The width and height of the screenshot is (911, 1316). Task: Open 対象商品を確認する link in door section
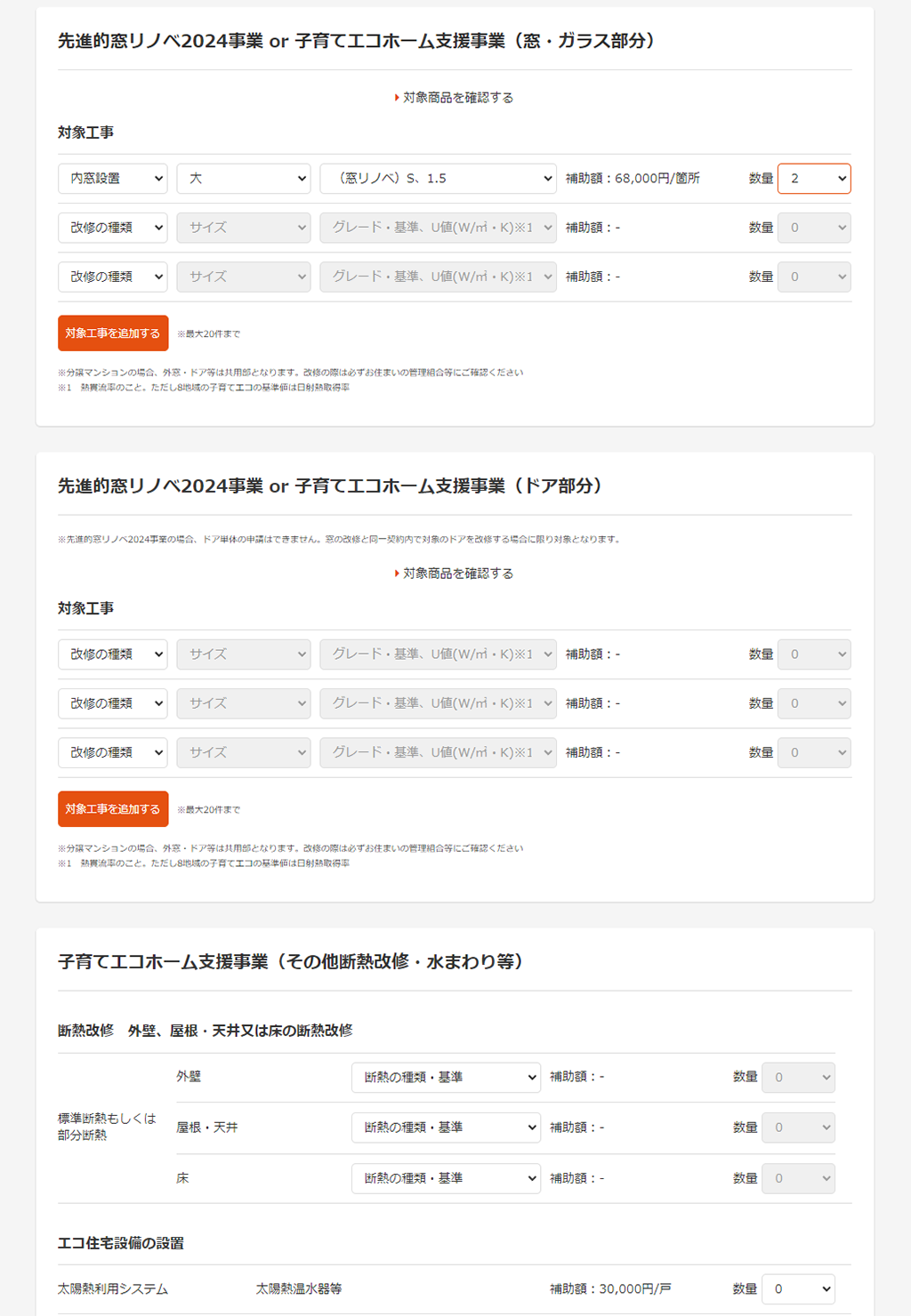(454, 573)
